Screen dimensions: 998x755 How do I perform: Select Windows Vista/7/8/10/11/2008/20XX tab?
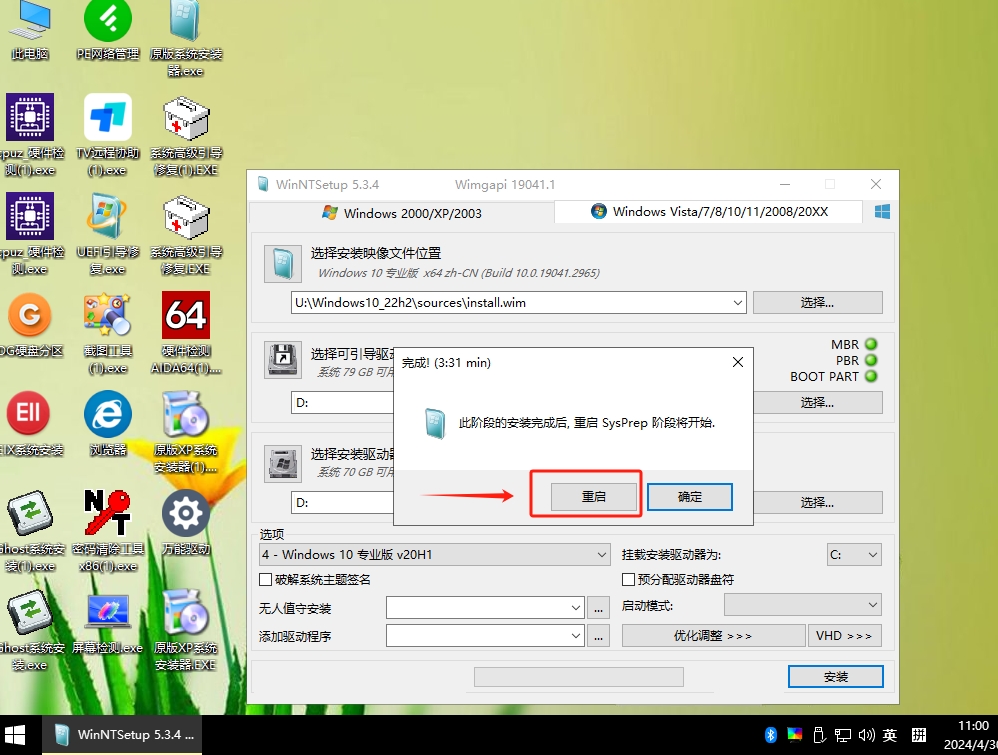[709, 211]
